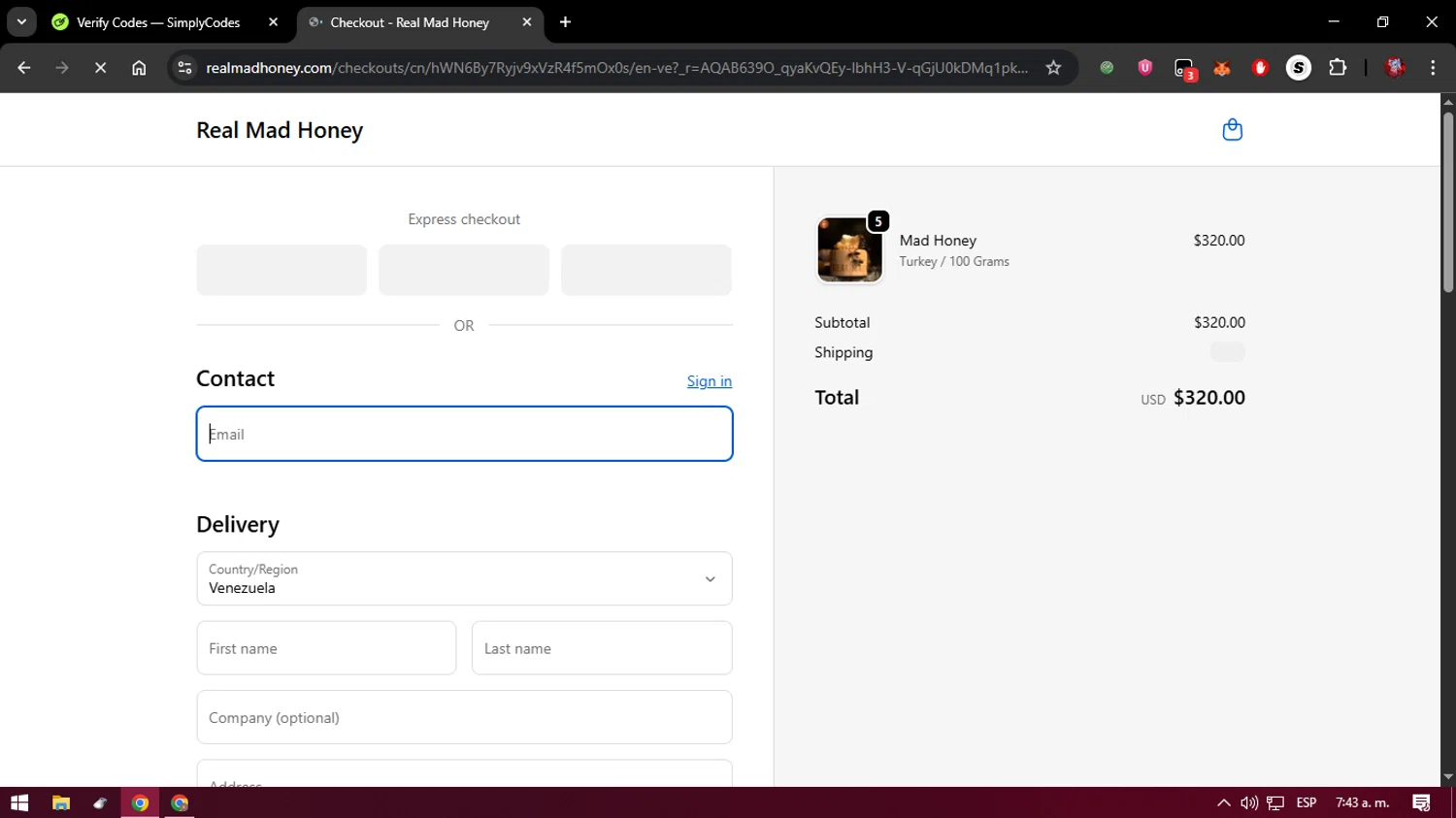Bookmark this page with the star icon
1456x818 pixels.
(x=1053, y=68)
